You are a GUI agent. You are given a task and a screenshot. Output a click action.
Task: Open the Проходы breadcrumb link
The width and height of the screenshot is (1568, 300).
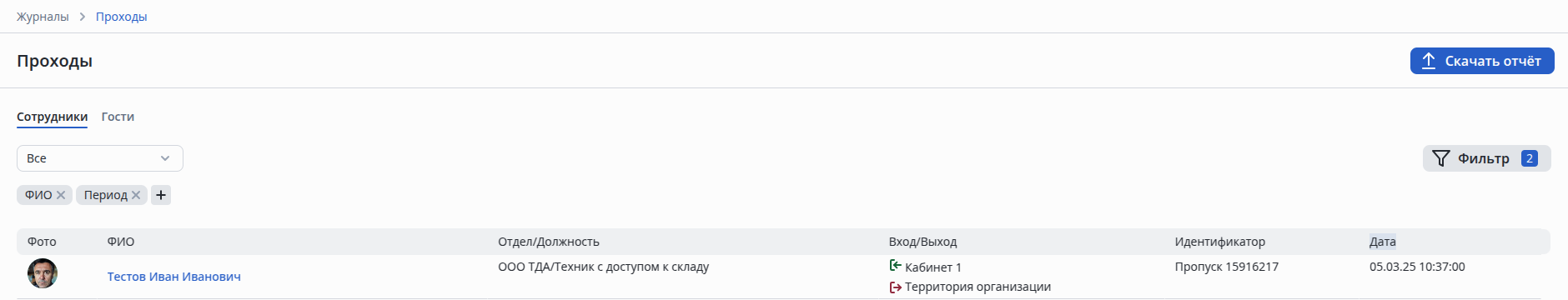coord(121,17)
